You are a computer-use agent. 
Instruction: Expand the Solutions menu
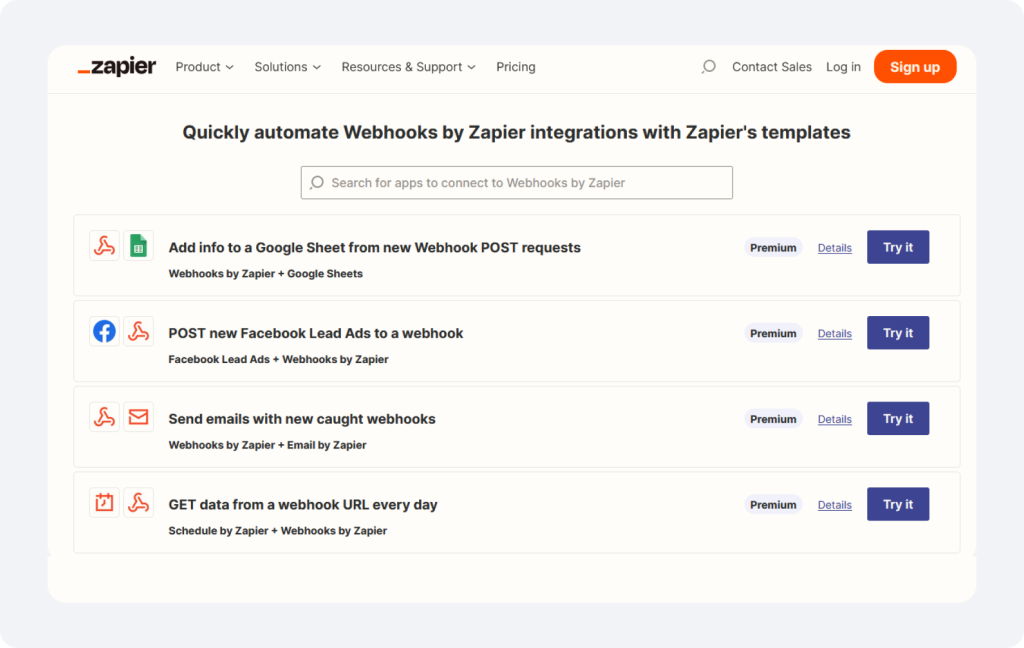click(x=287, y=67)
